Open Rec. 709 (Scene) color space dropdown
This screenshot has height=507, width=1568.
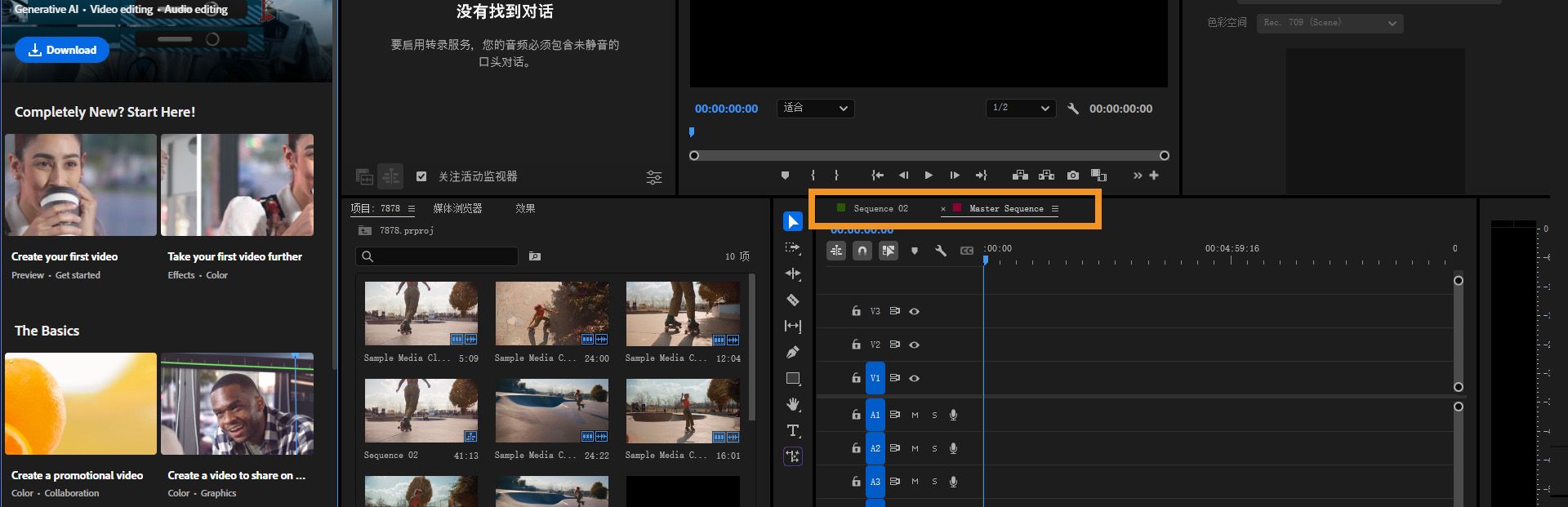[x=1330, y=23]
